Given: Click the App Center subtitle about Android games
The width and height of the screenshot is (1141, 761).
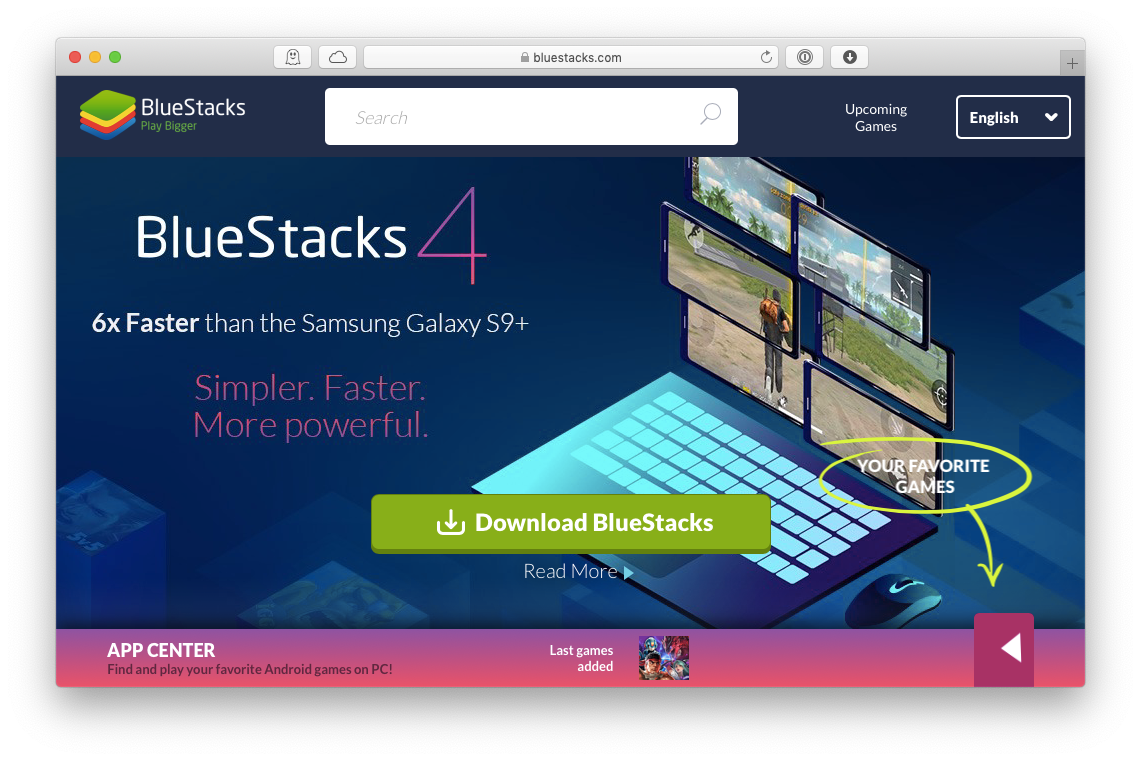Looking at the screenshot, I should [250, 669].
